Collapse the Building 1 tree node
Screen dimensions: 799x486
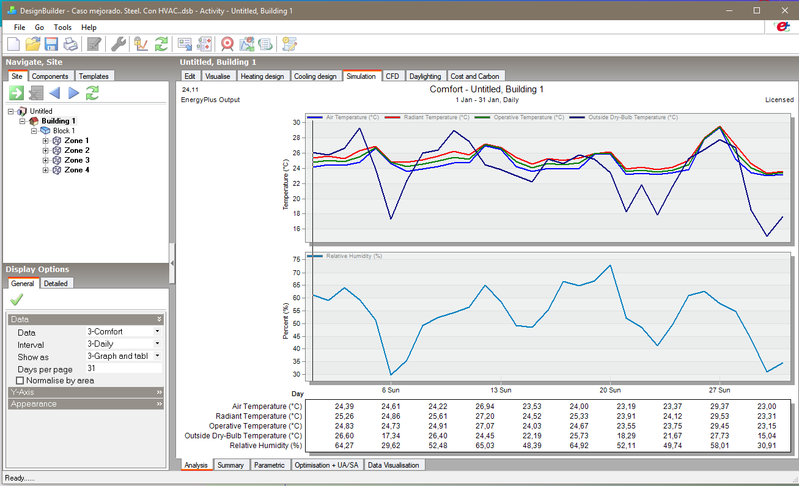pyautogui.click(x=22, y=121)
